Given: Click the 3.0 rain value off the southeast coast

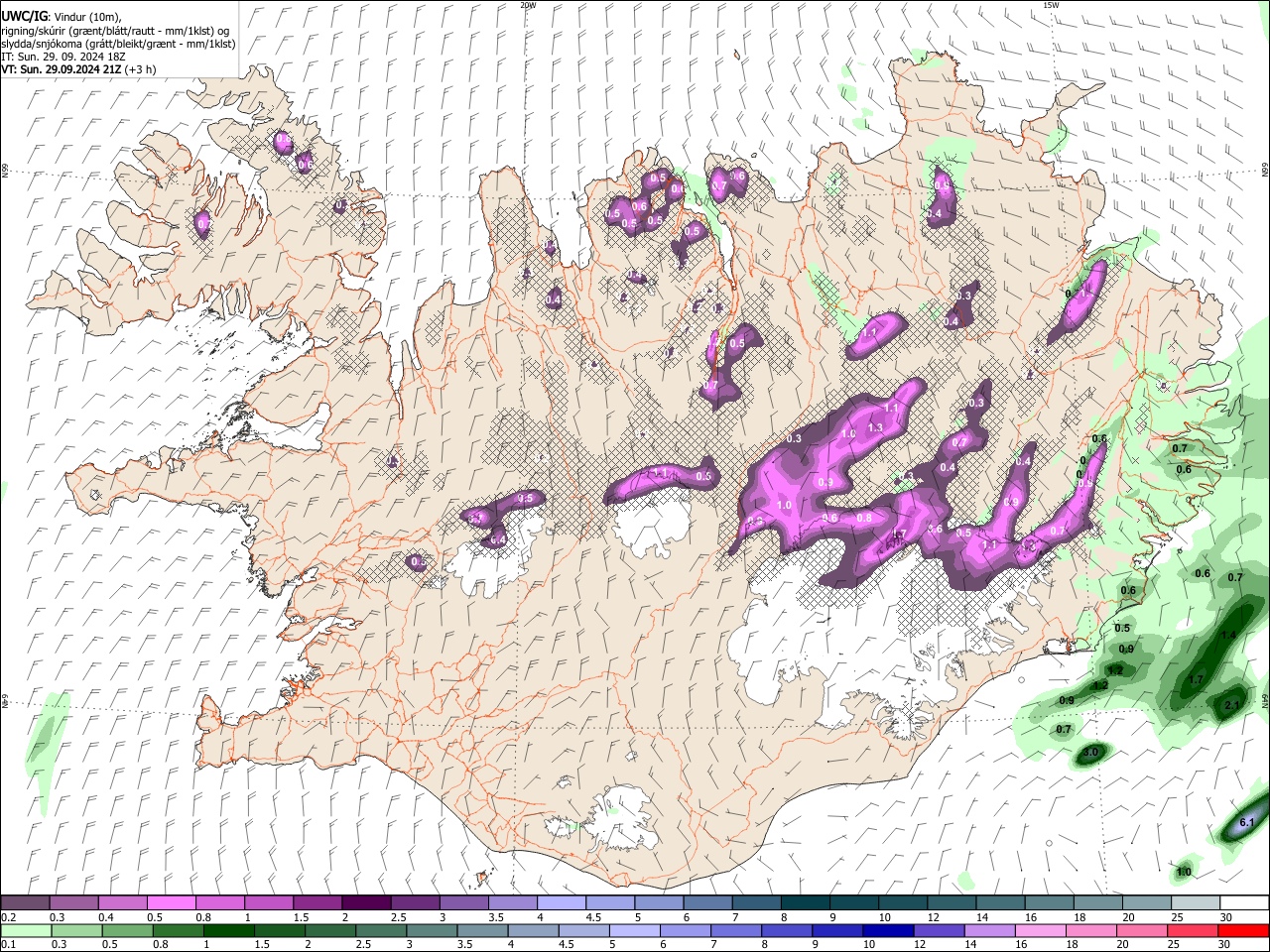Looking at the screenshot, I should pyautogui.click(x=1089, y=754).
